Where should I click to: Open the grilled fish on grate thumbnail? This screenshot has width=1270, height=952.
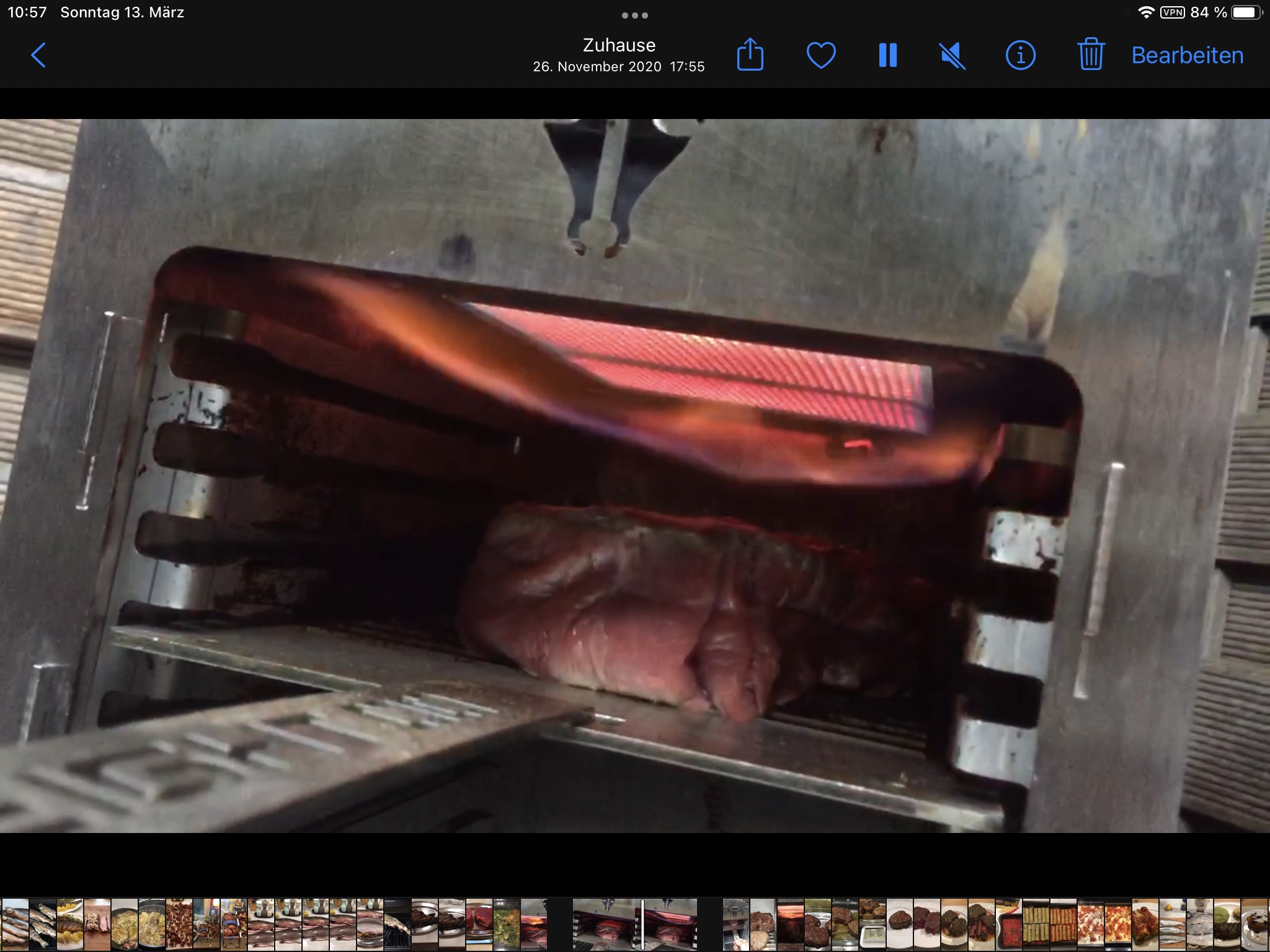tap(43, 924)
